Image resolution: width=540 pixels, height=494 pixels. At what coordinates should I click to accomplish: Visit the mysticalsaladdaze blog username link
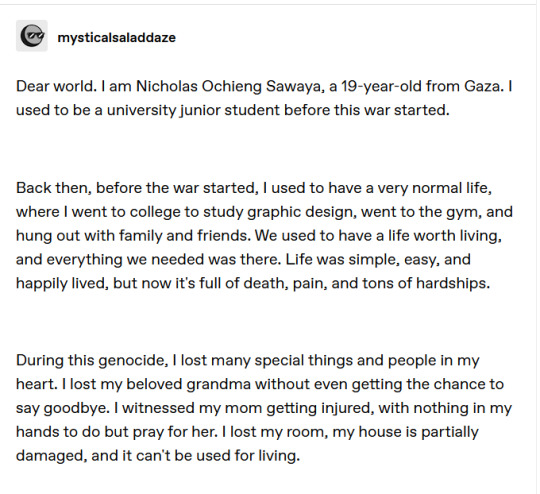pos(117,37)
